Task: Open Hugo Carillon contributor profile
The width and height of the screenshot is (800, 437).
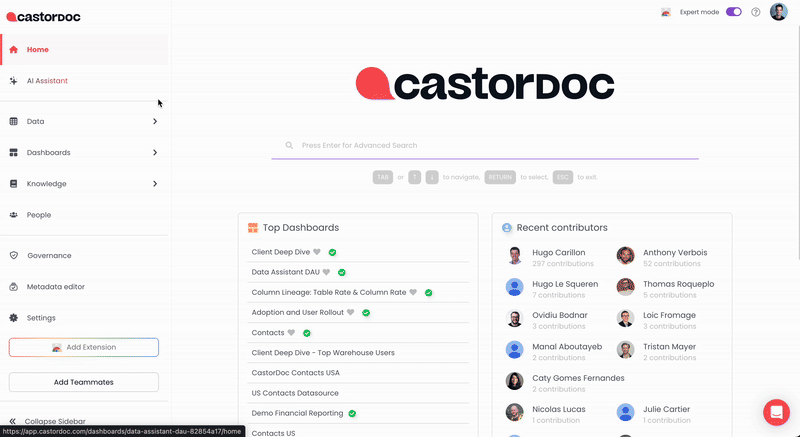Action: click(559, 252)
